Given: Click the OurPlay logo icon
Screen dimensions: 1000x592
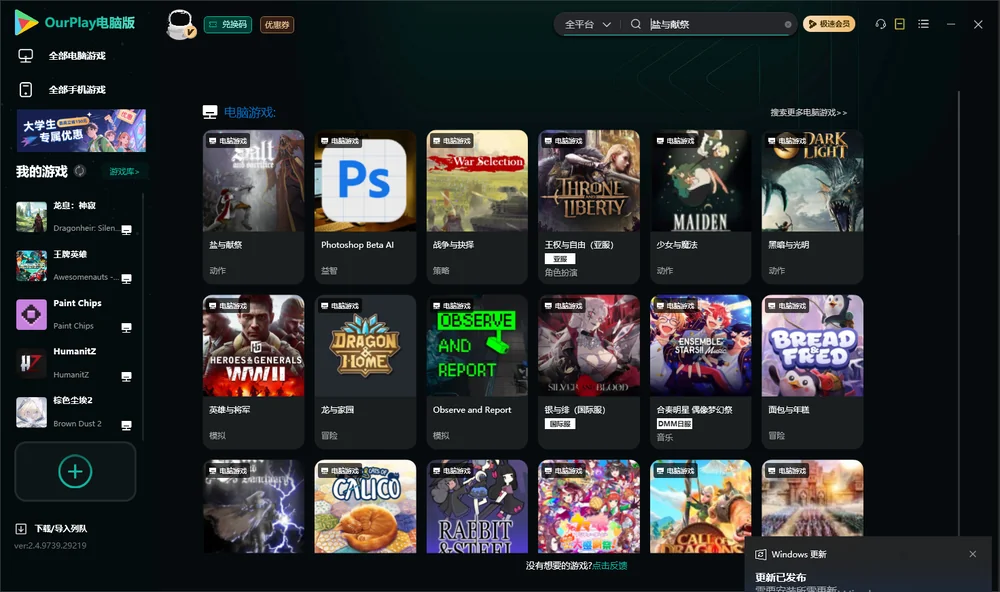Looking at the screenshot, I should tap(26, 22).
